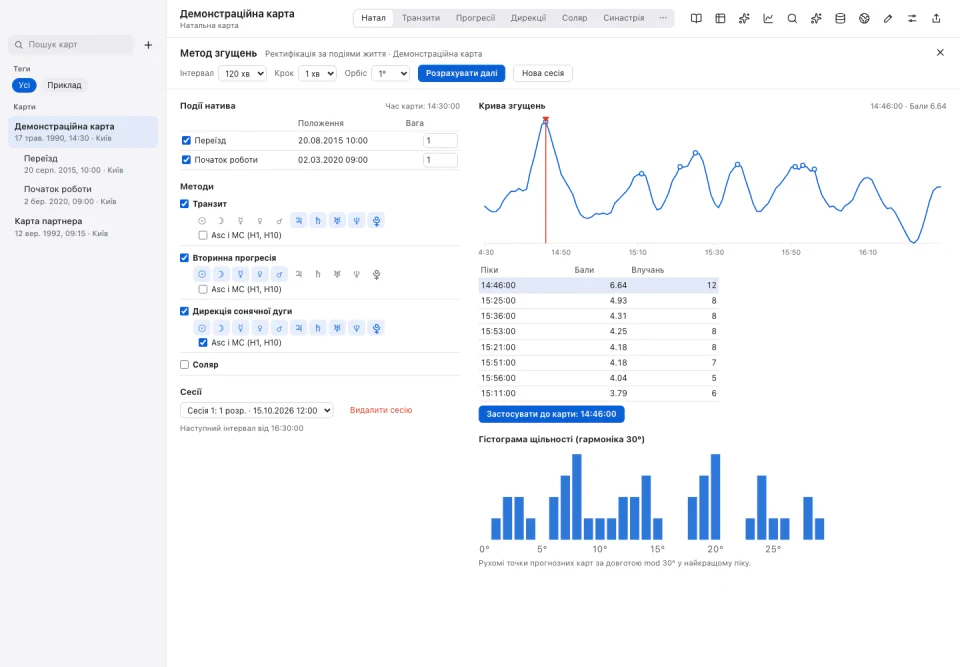Add a new chart with plus icon

pos(148,45)
